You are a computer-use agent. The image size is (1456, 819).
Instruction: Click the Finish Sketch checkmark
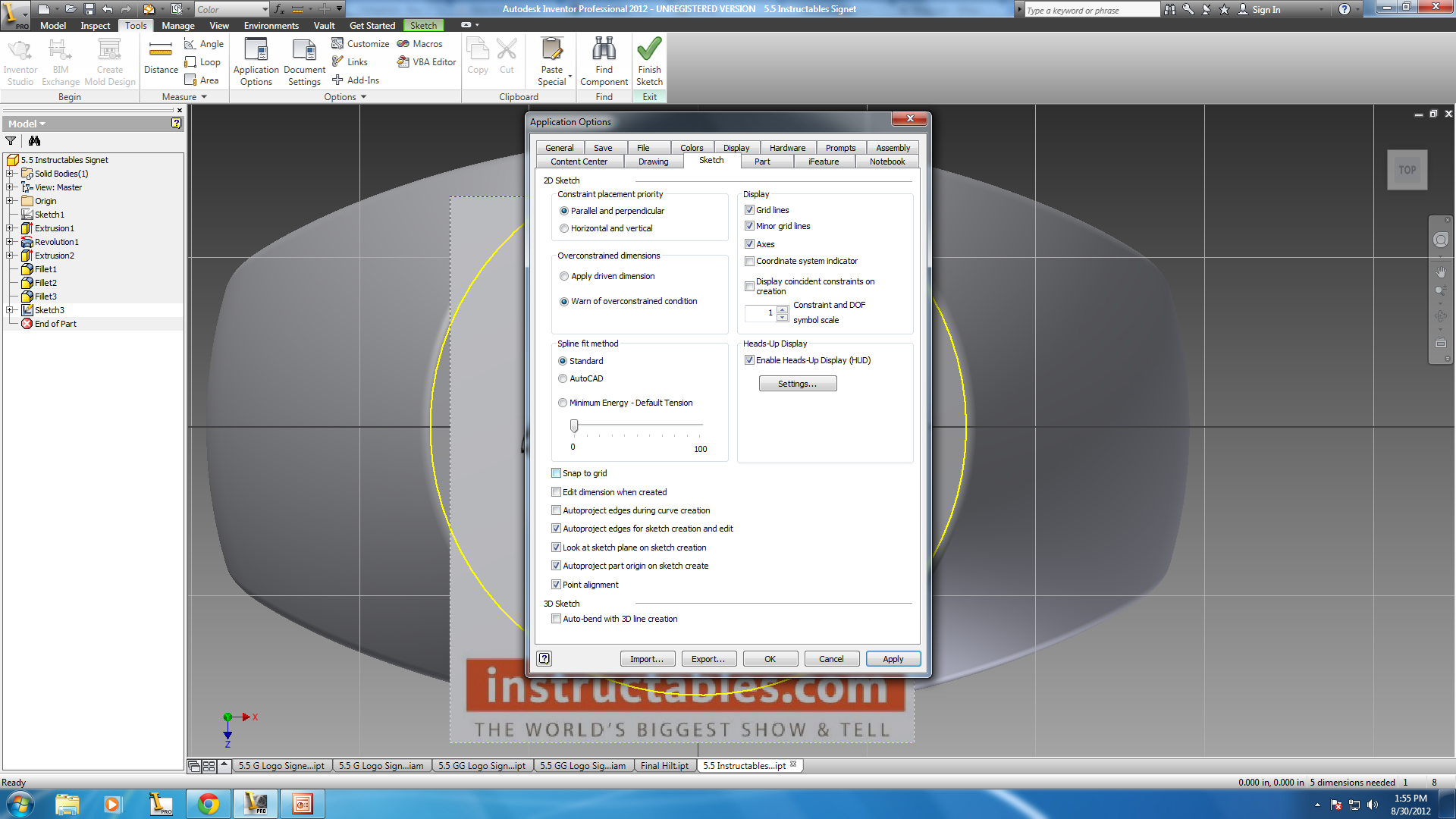(649, 61)
